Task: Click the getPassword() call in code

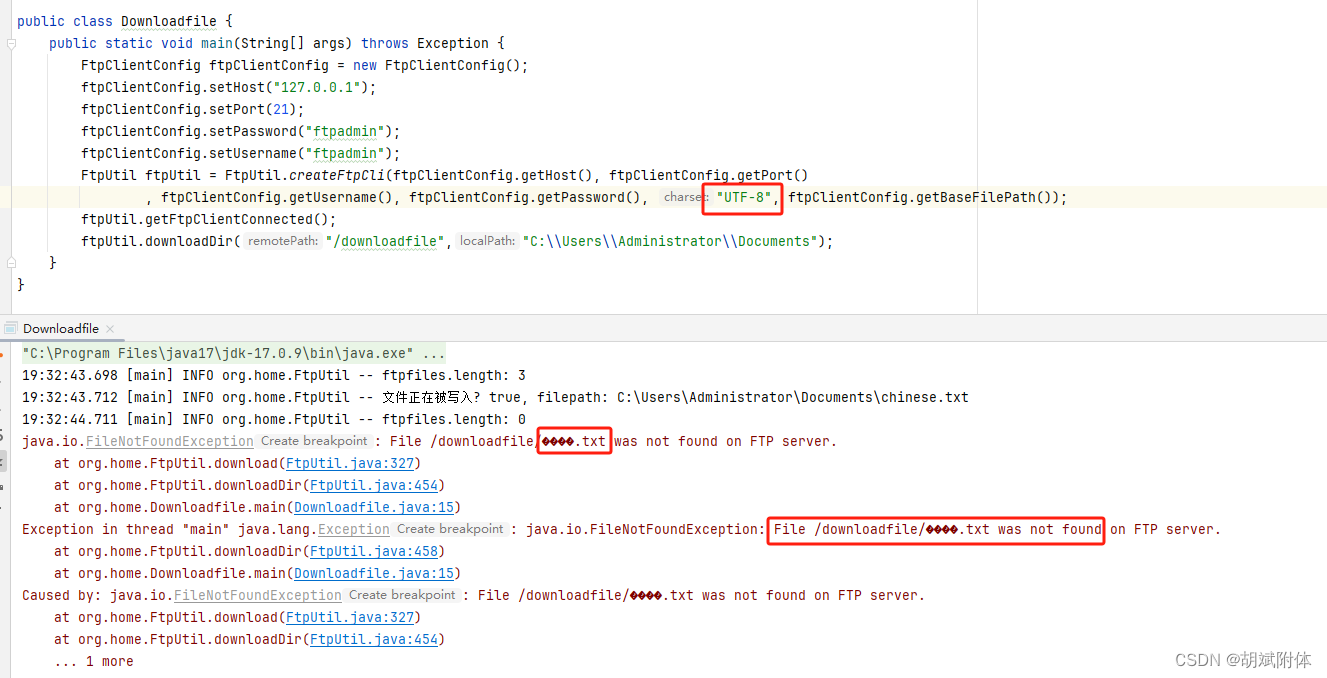Action: coord(593,197)
